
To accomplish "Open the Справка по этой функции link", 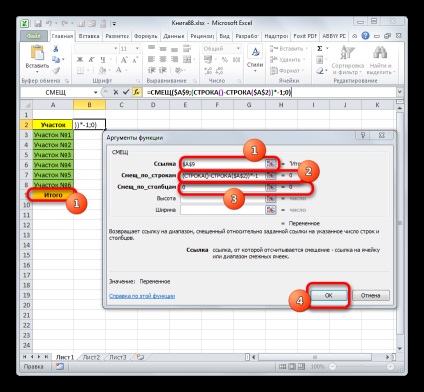I will pyautogui.click(x=142, y=296).
